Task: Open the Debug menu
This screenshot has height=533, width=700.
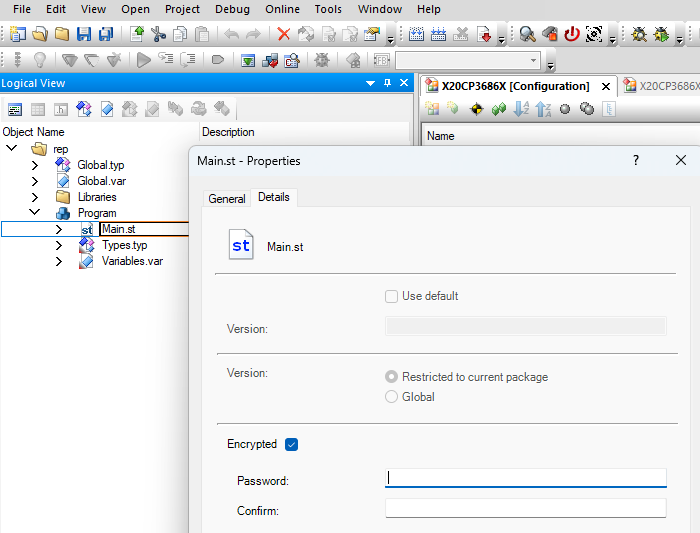Action: [232, 9]
